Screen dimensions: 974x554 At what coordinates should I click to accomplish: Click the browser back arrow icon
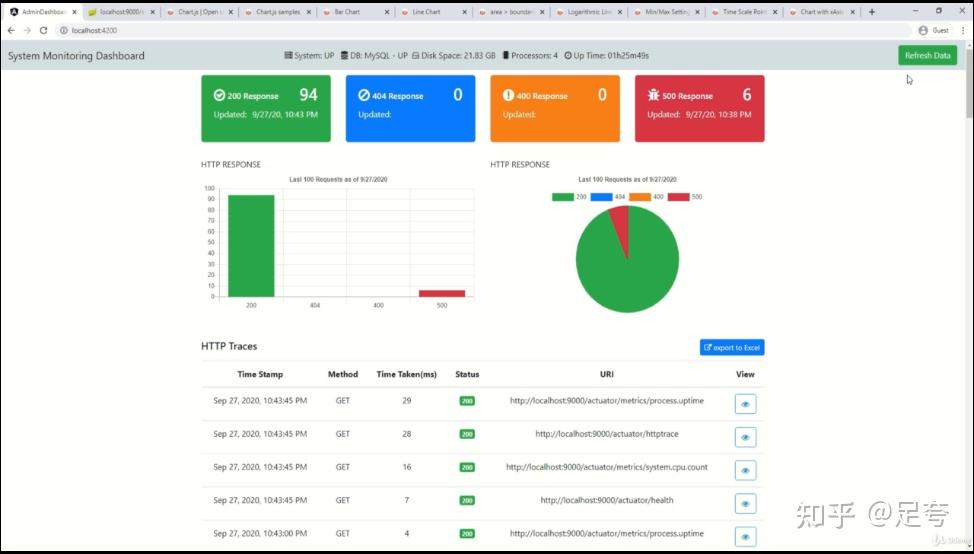click(11, 30)
